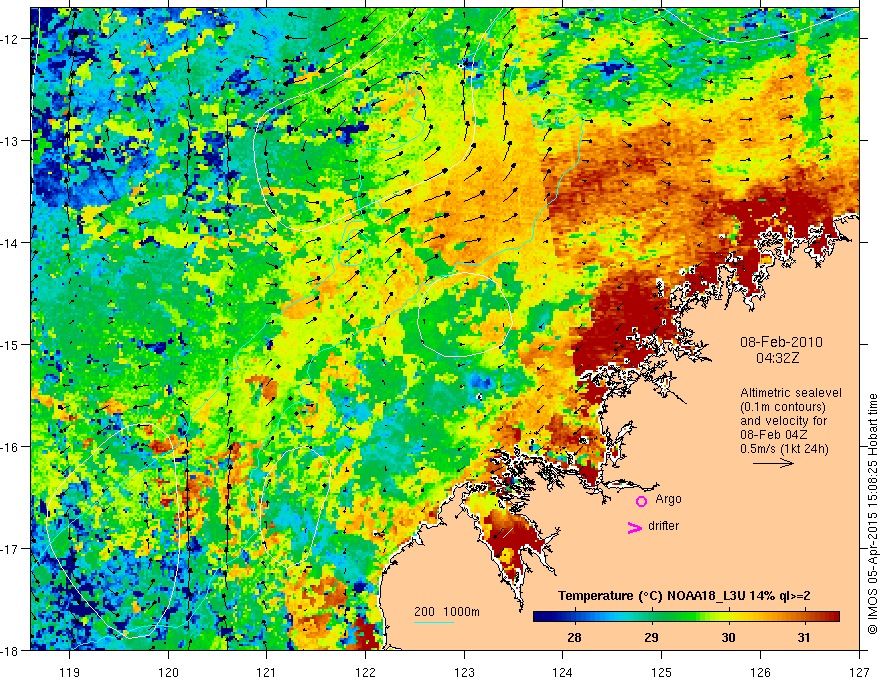Click latitude axis label -17
The image size is (880, 680).
[x=10, y=549]
